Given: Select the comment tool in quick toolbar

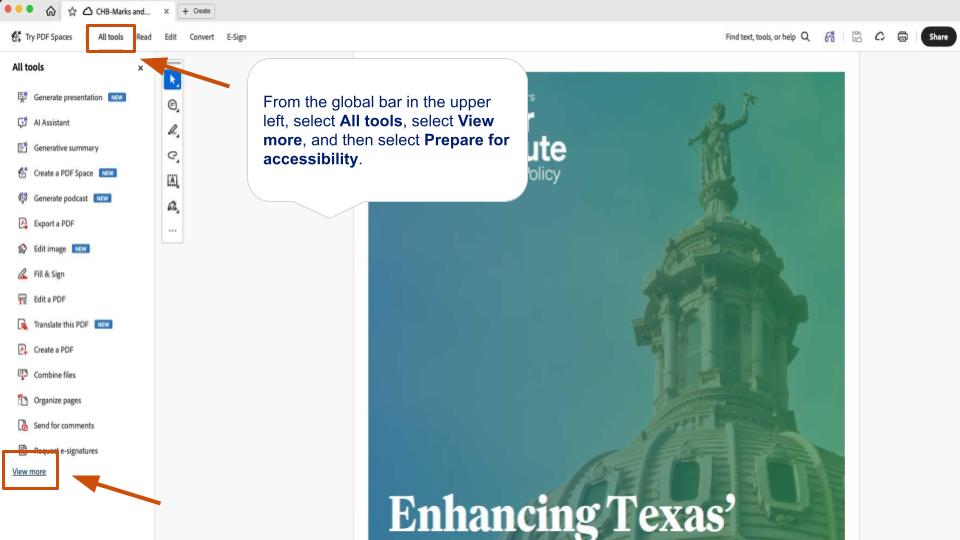Looking at the screenshot, I should click(173, 105).
